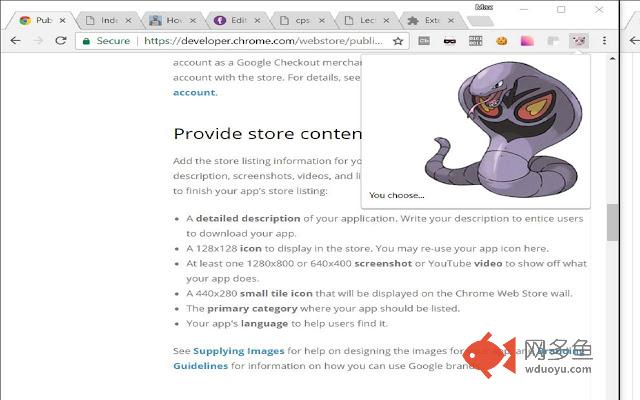
Task: Close the Pub tab
Action: point(62,20)
